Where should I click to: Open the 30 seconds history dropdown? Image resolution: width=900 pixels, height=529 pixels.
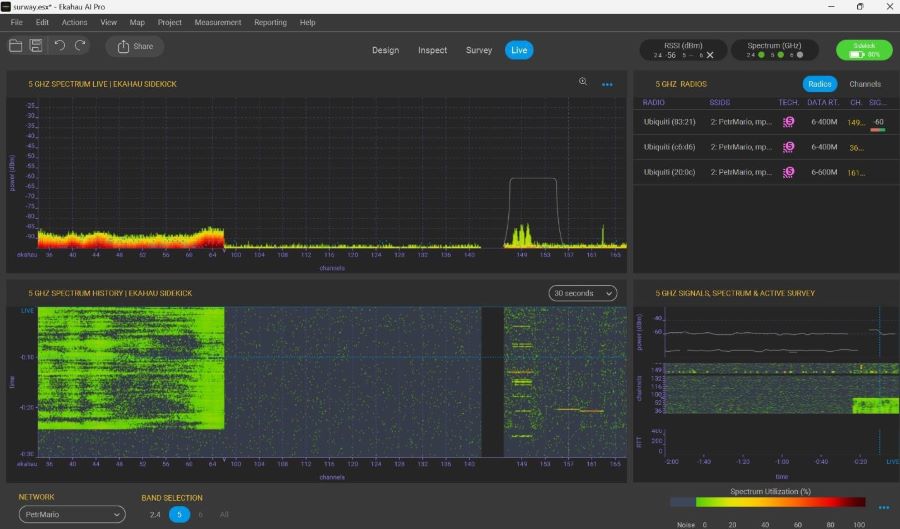[x=583, y=293]
